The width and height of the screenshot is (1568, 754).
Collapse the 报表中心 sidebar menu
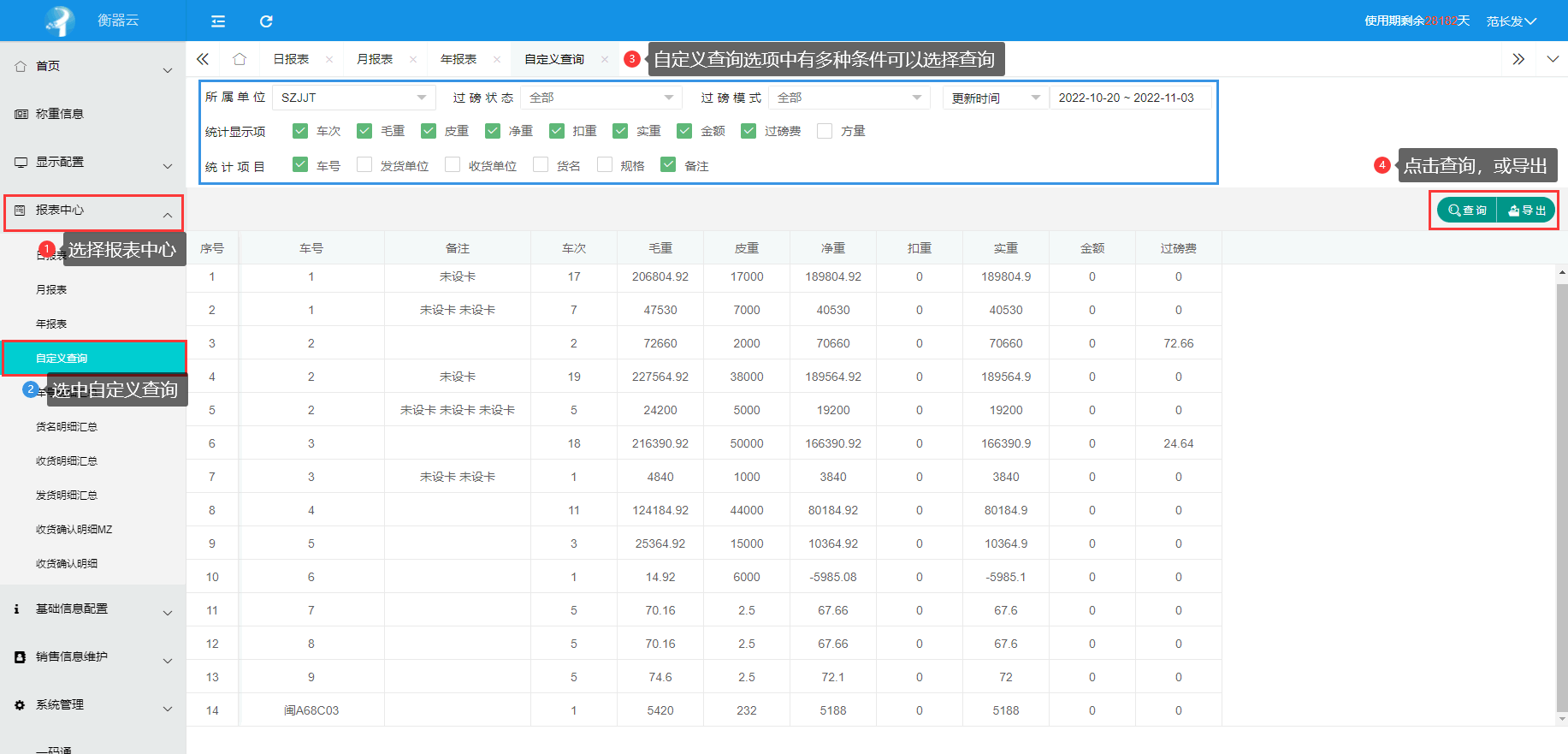click(168, 215)
